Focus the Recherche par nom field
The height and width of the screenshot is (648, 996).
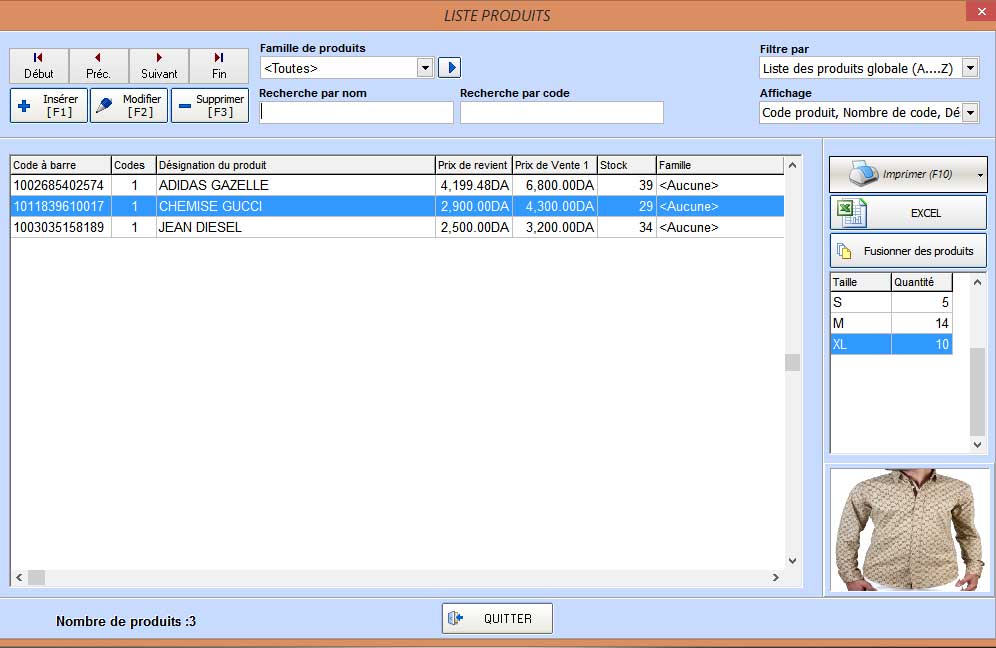click(x=356, y=112)
